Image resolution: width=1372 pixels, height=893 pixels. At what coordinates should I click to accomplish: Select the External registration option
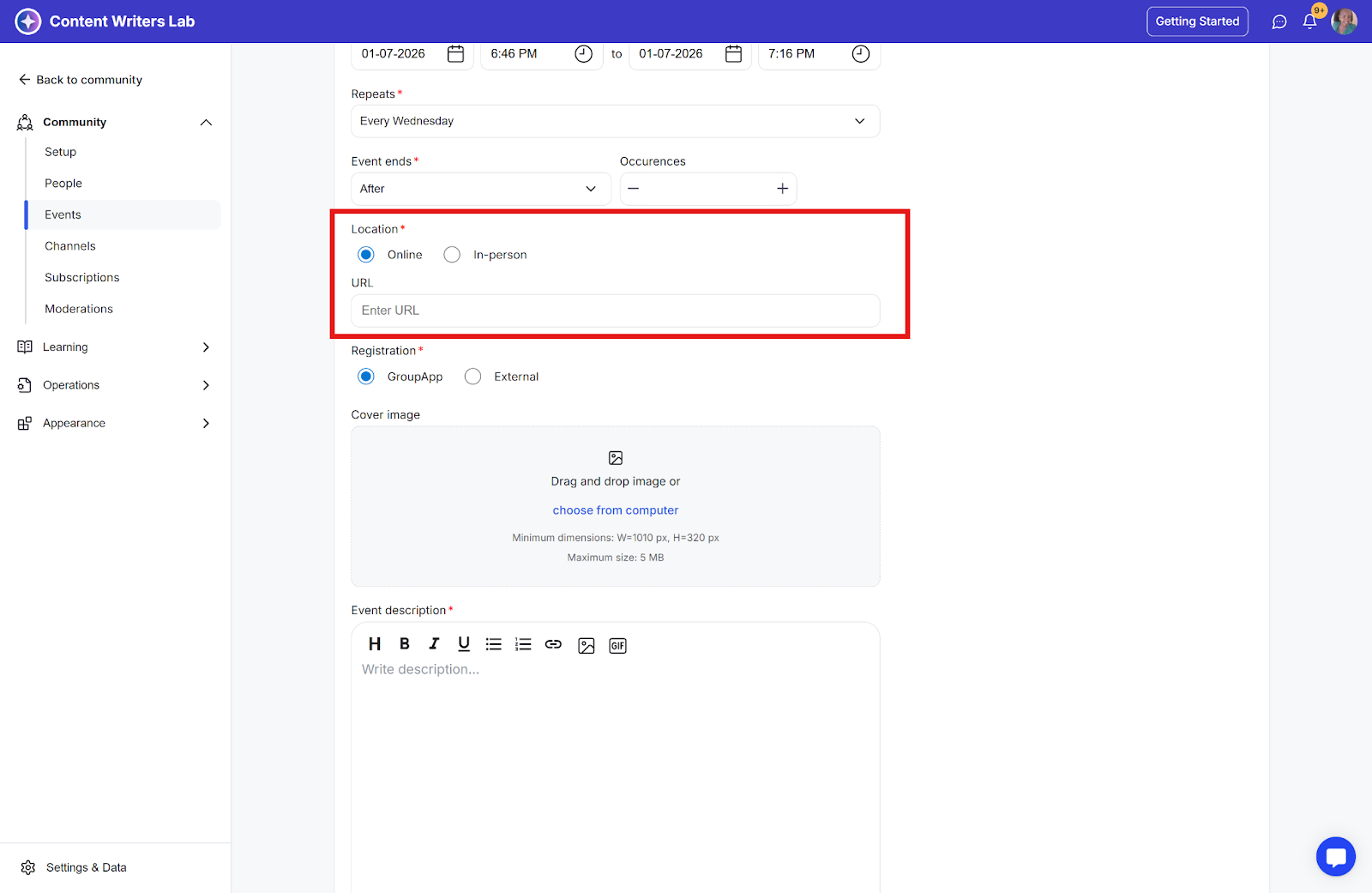tap(472, 377)
